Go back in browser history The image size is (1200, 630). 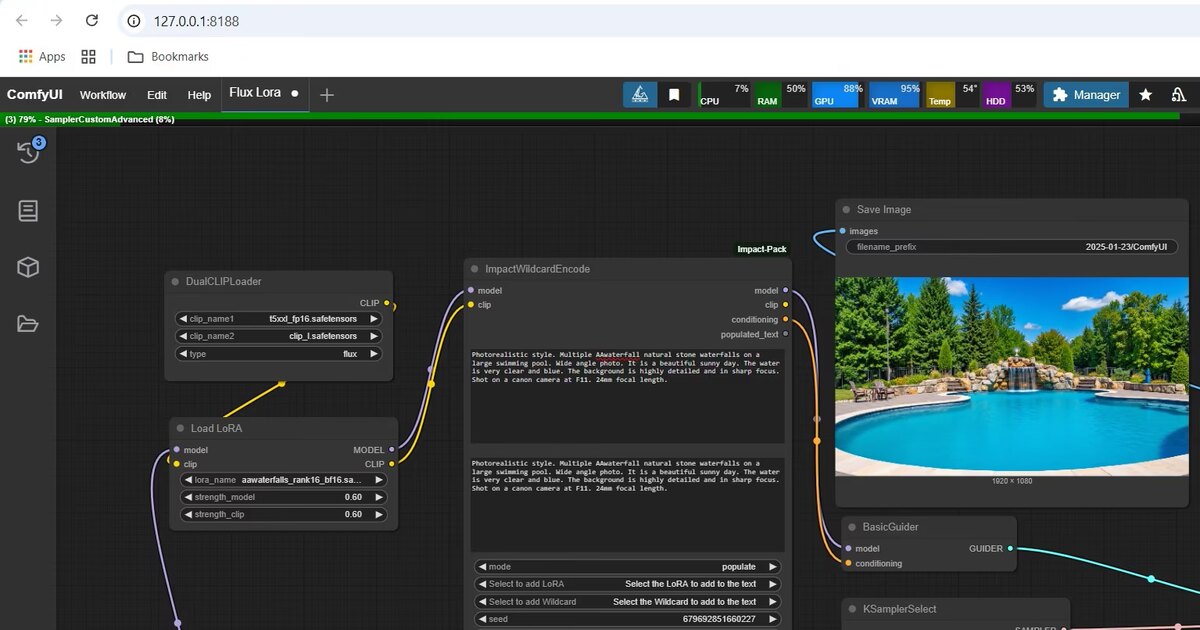click(22, 21)
